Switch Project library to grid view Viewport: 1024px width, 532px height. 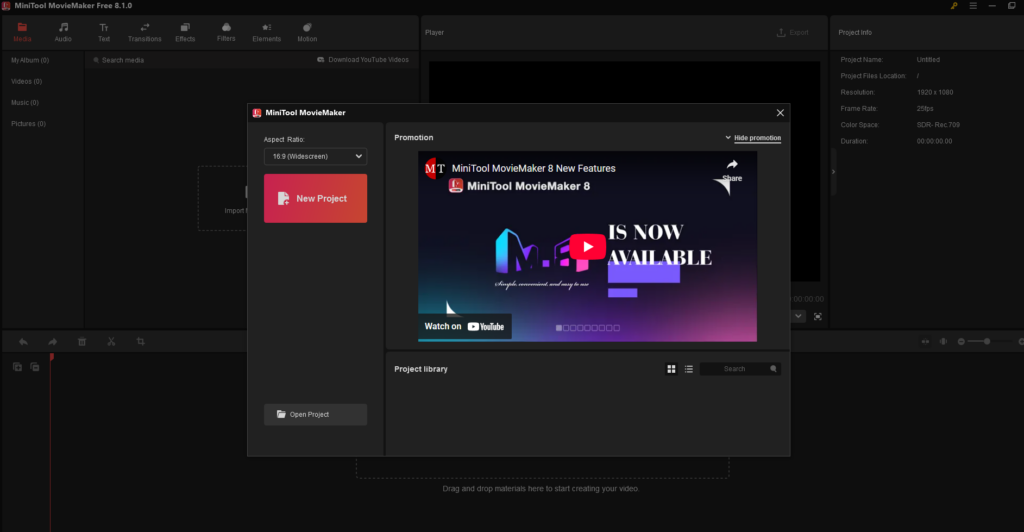click(671, 369)
